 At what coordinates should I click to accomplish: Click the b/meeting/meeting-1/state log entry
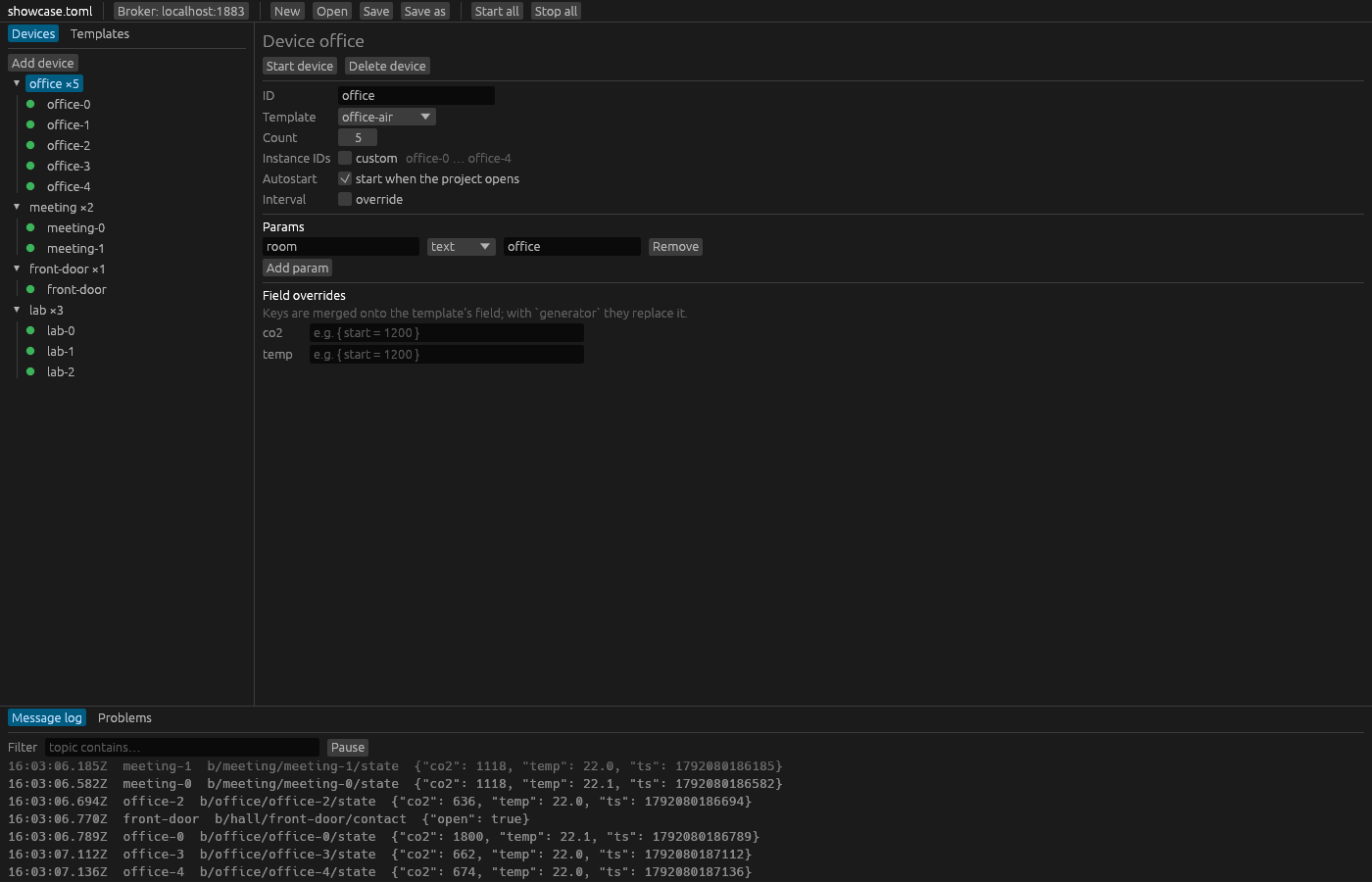click(x=396, y=766)
